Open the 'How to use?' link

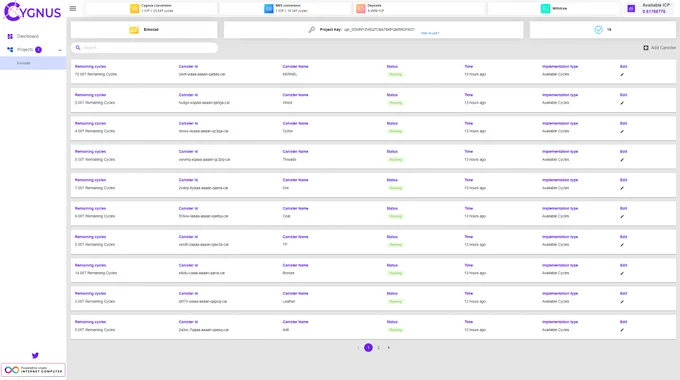430,33
